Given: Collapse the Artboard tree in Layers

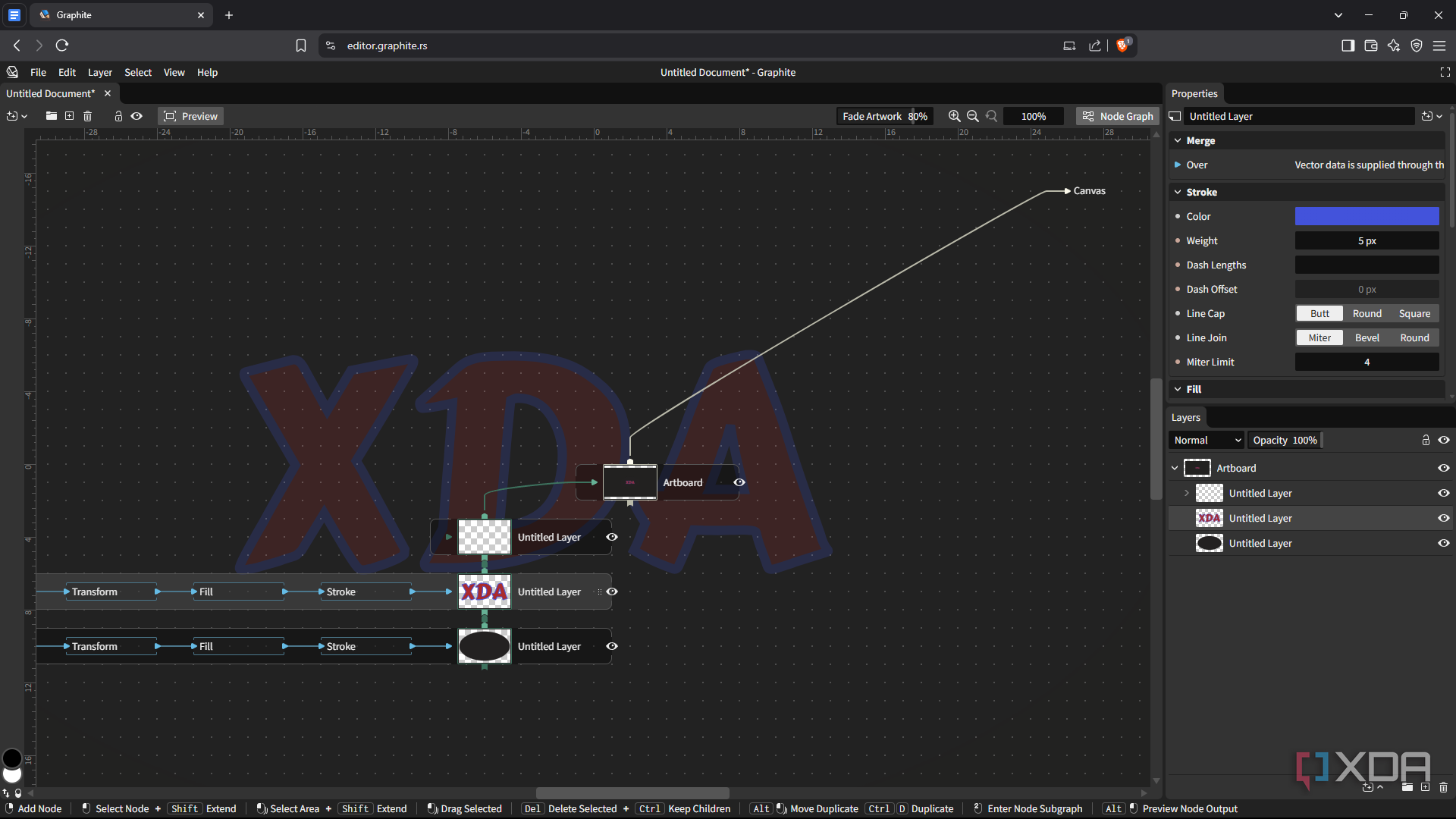Looking at the screenshot, I should click(1175, 468).
